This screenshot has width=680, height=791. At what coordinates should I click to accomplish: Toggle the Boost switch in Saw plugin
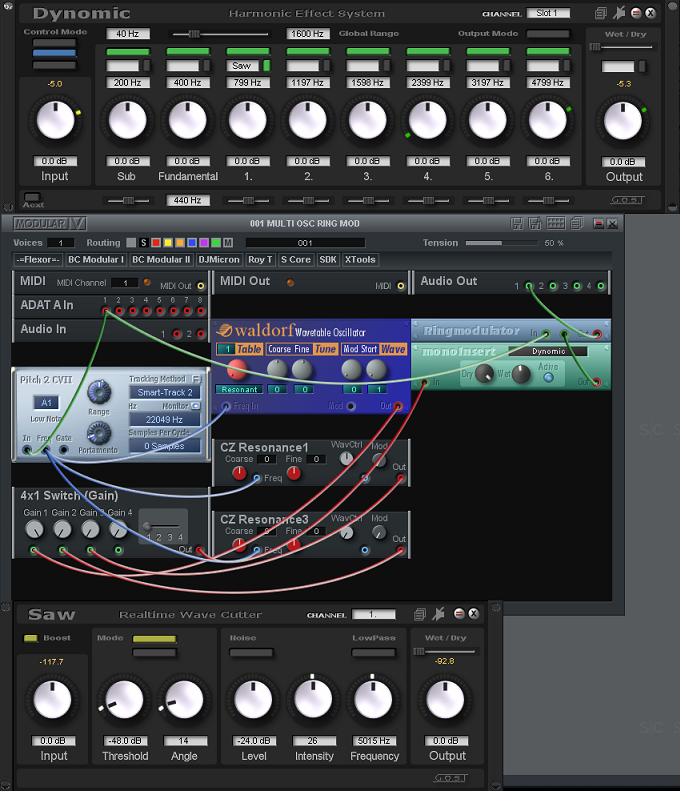(31, 638)
